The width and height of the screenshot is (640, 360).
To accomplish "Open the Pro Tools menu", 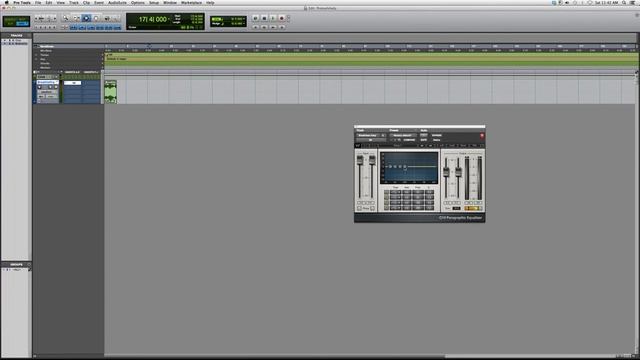I will pyautogui.click(x=22, y=2).
